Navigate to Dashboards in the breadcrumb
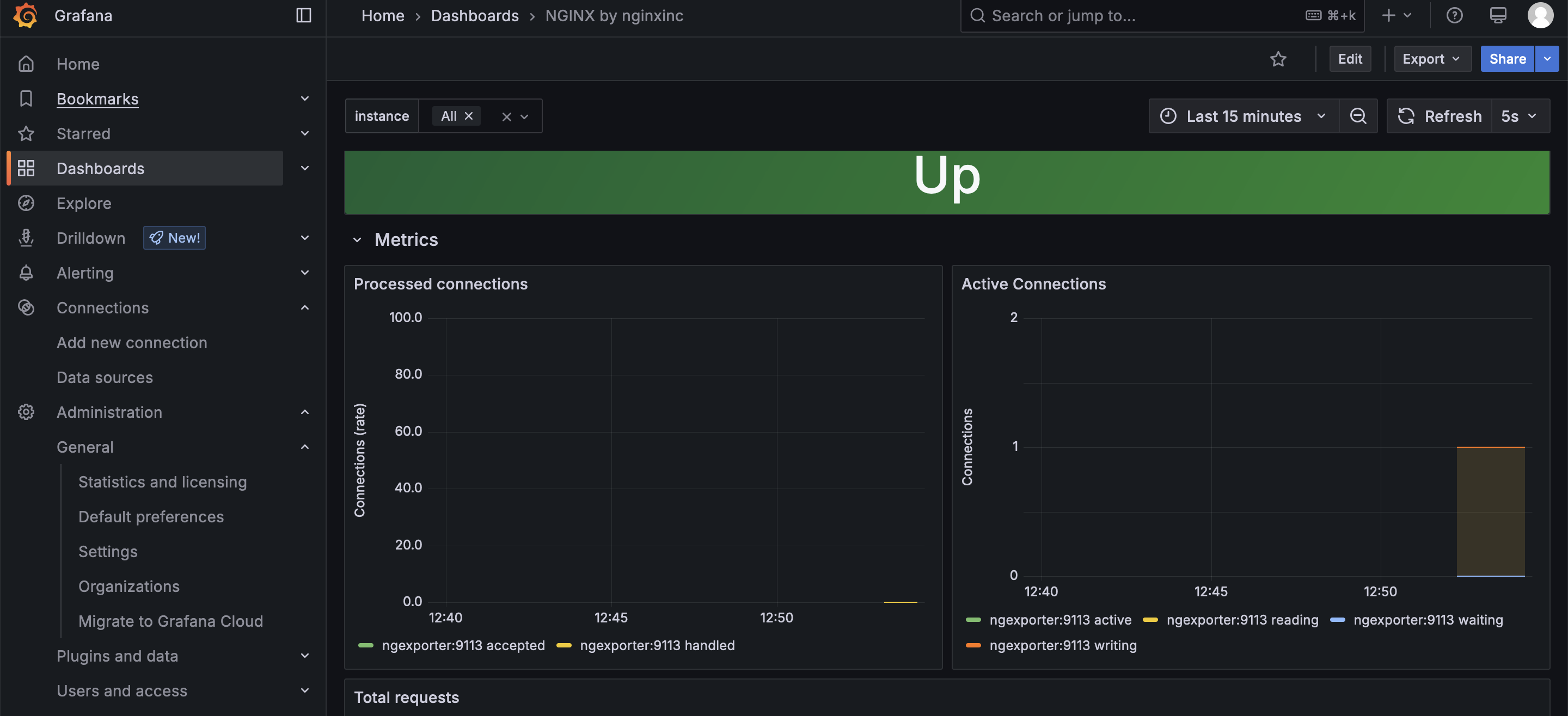Screen dimensions: 1568x716 pyautogui.click(x=474, y=15)
